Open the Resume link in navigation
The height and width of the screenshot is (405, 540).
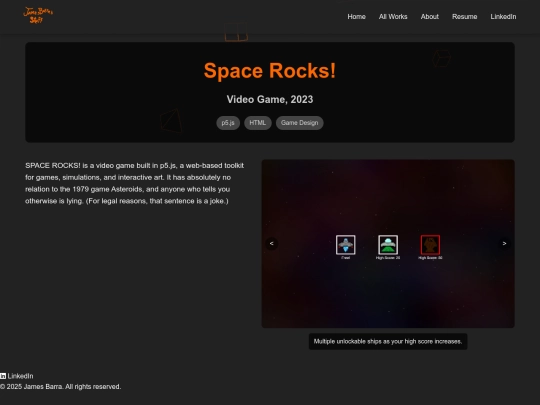(x=465, y=17)
